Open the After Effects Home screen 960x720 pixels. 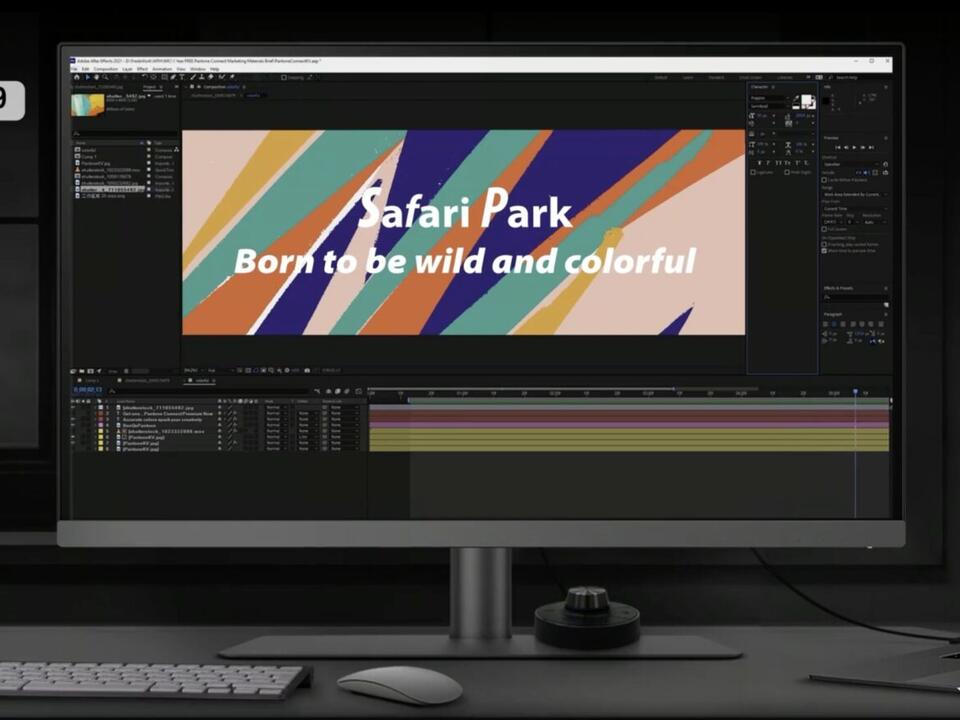coord(77,77)
